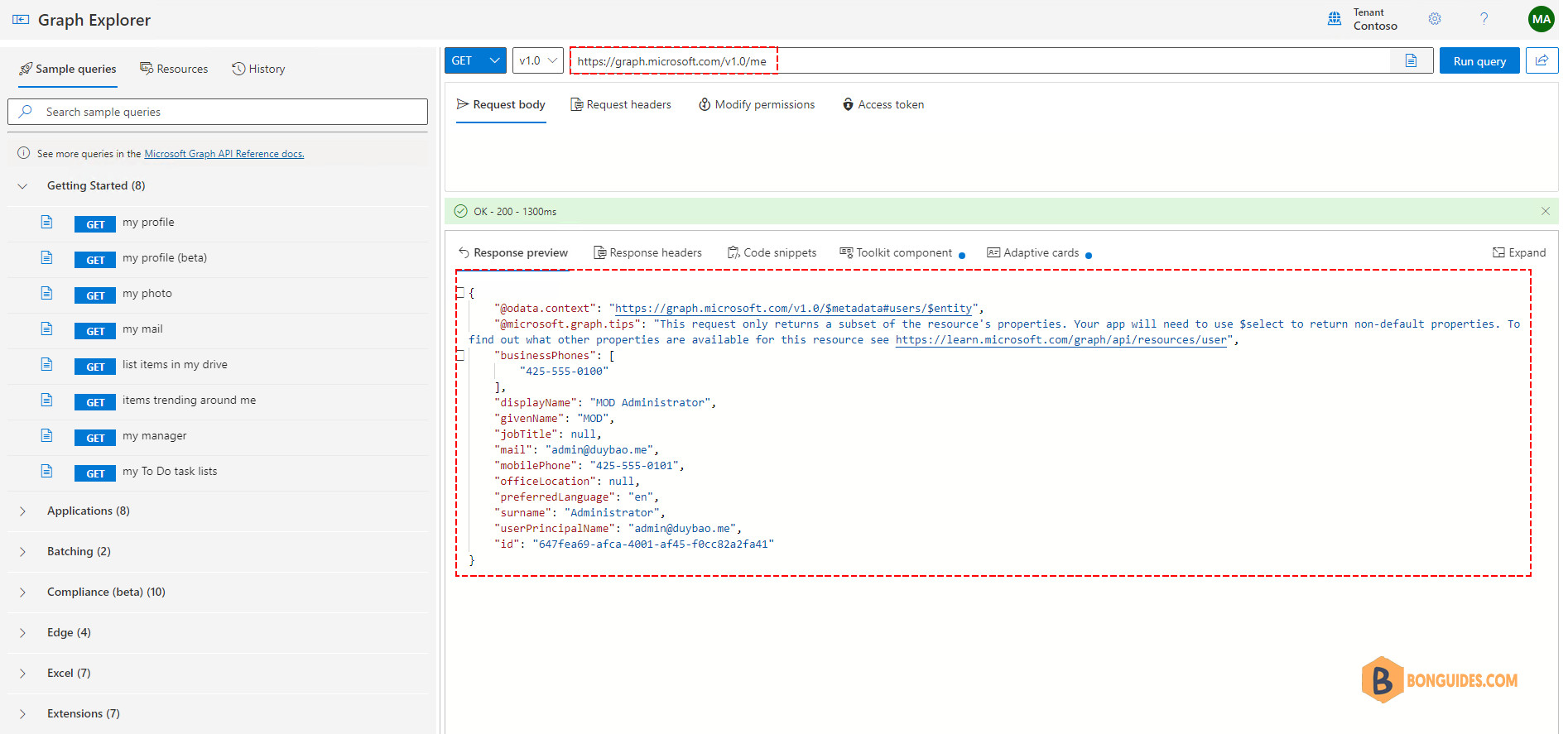The width and height of the screenshot is (1568, 734).
Task: Open Microsoft Graph API Reference docs link
Action: pos(224,154)
